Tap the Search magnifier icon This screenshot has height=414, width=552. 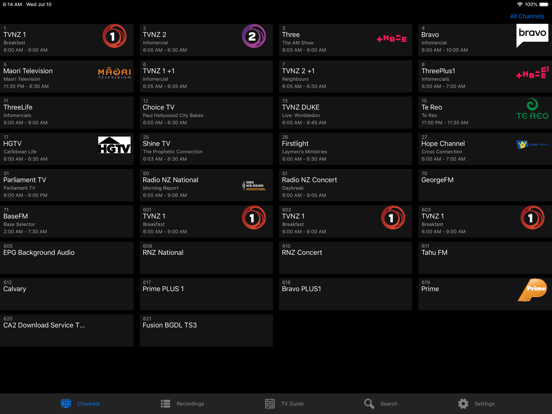click(369, 403)
